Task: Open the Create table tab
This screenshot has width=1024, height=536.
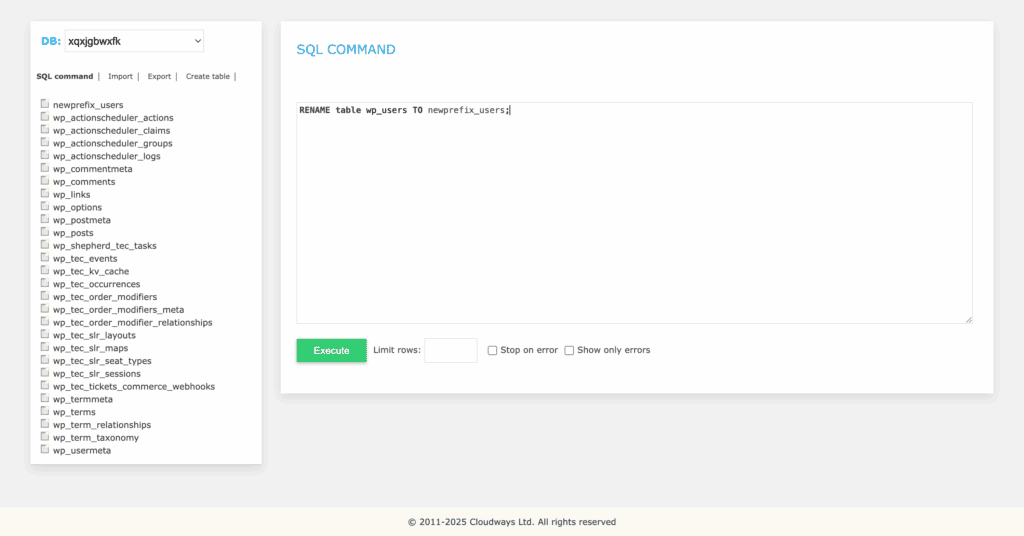Action: (x=208, y=76)
